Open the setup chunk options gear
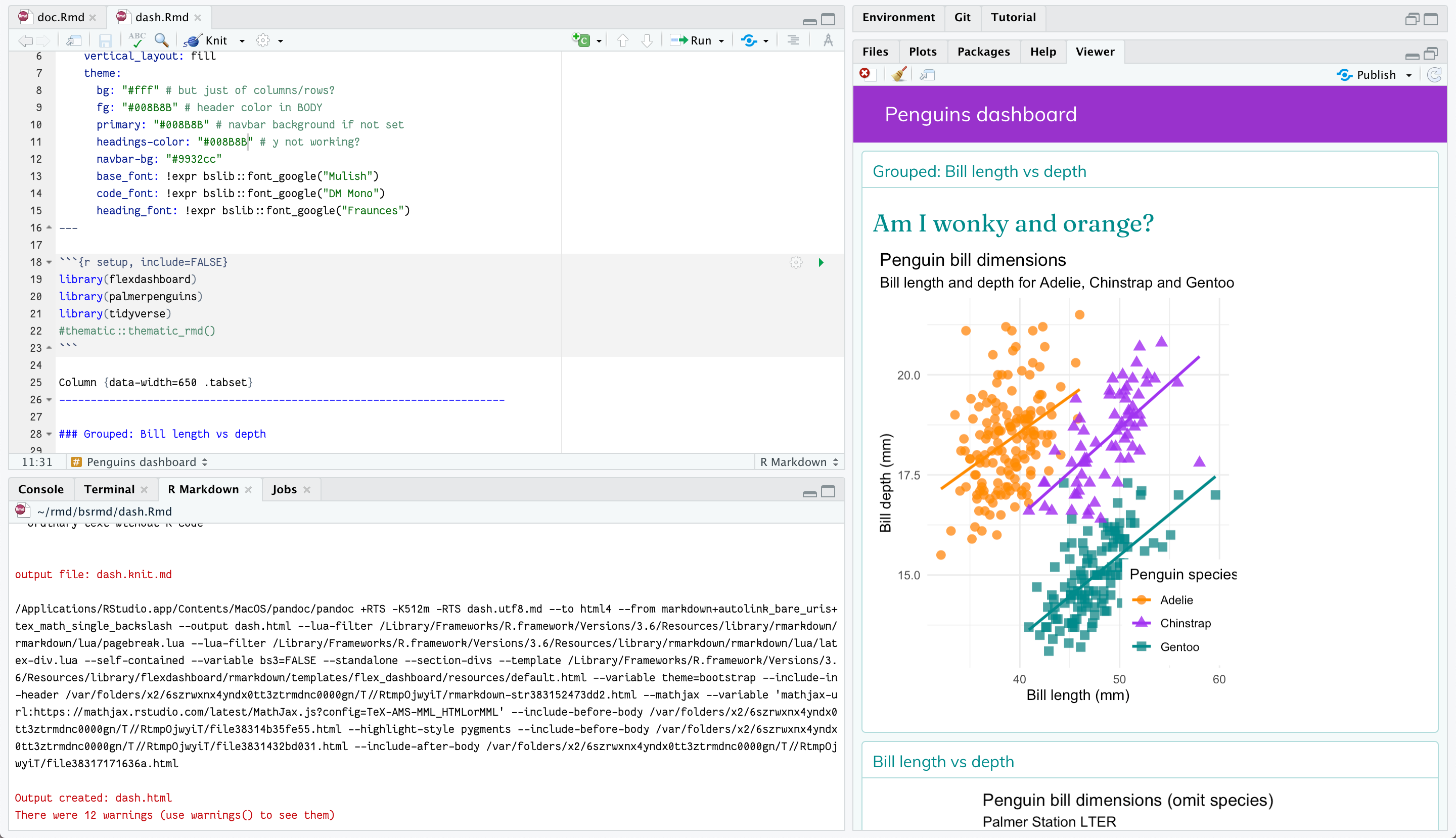The width and height of the screenshot is (1456, 838). coord(796,262)
